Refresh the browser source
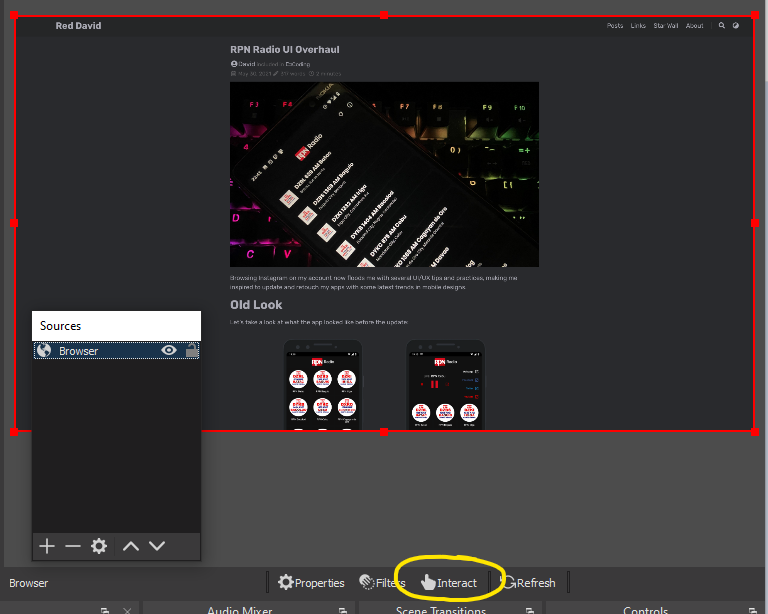This screenshot has height=614, width=768. 528,583
